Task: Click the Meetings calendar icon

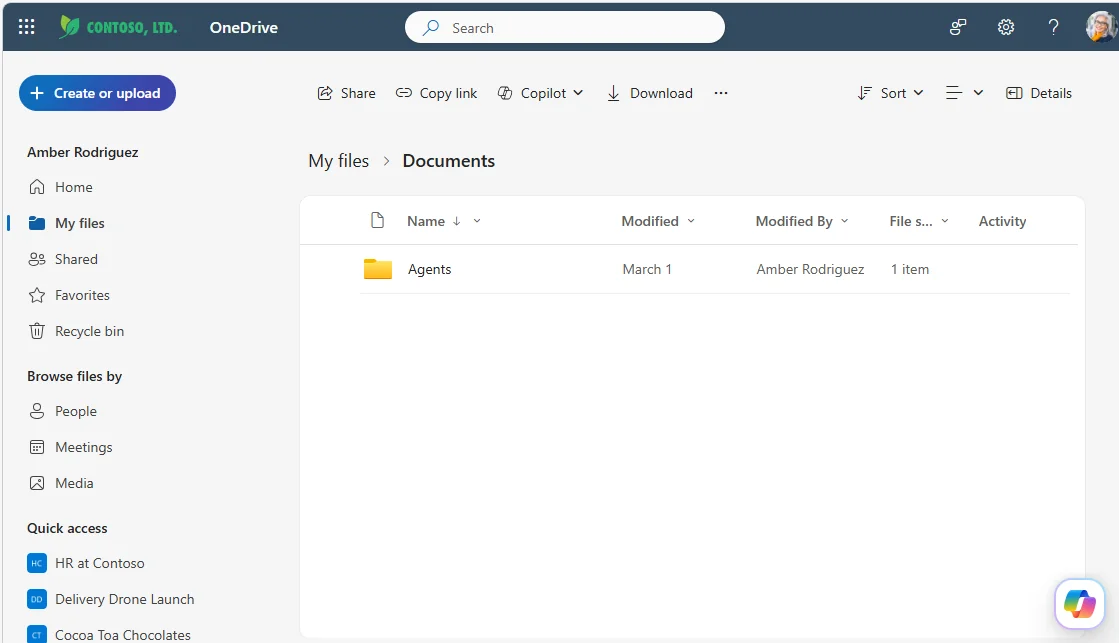Action: click(x=37, y=447)
